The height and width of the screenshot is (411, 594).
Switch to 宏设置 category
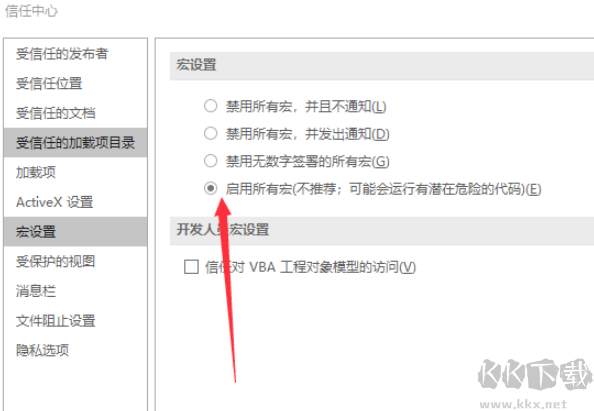(75, 231)
